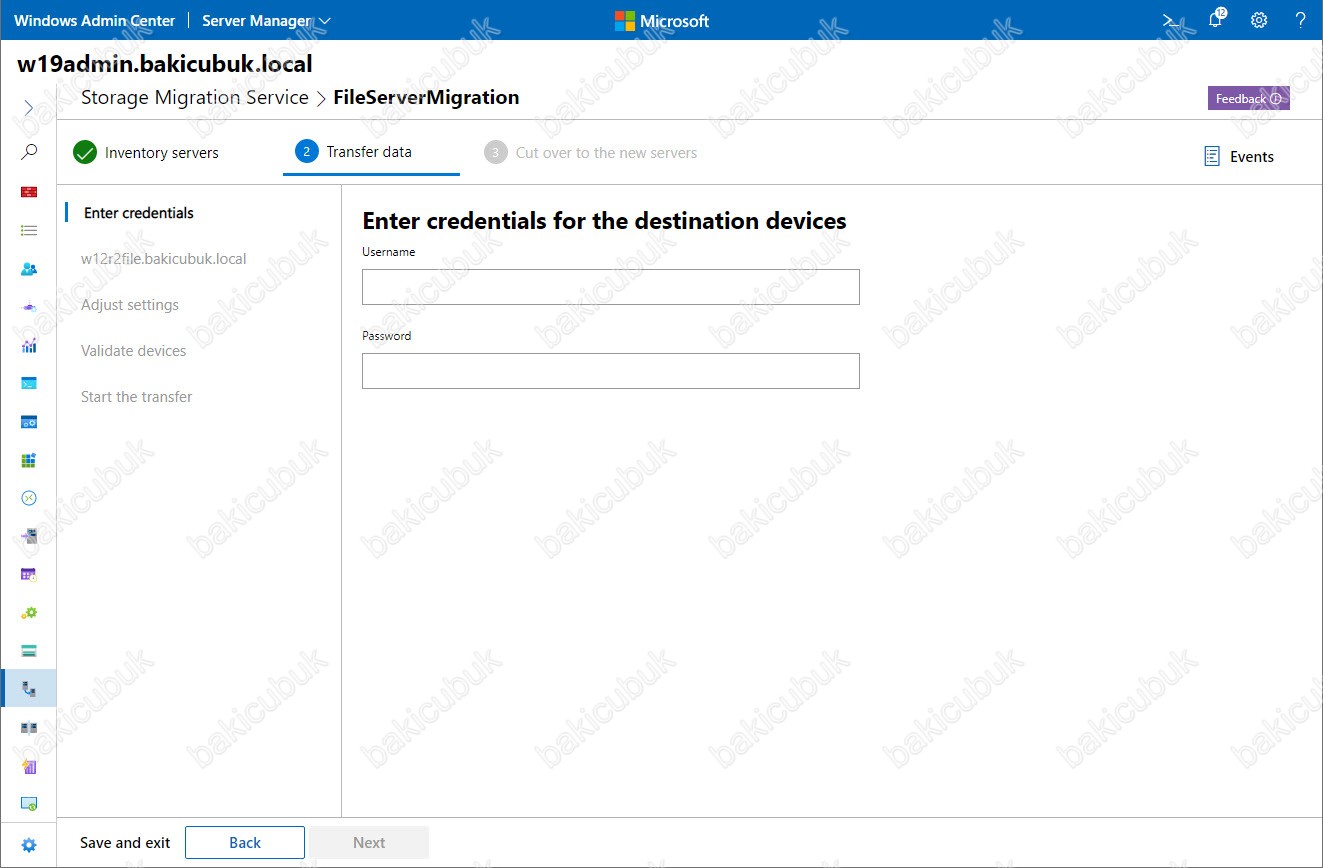Click Windows Admin Center title
The width and height of the screenshot is (1323, 868).
pyautogui.click(x=95, y=20)
